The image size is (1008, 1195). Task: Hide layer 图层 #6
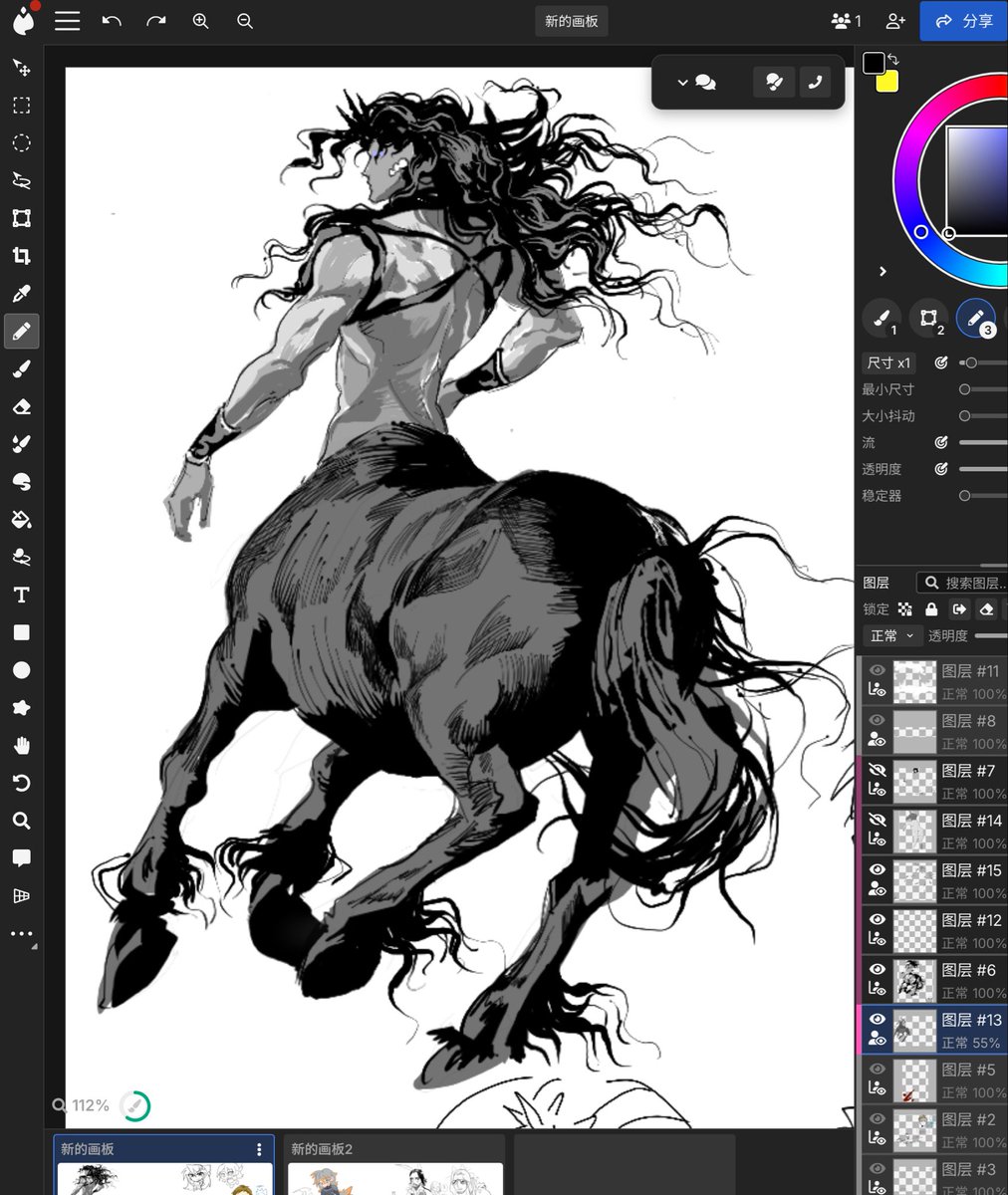877,969
